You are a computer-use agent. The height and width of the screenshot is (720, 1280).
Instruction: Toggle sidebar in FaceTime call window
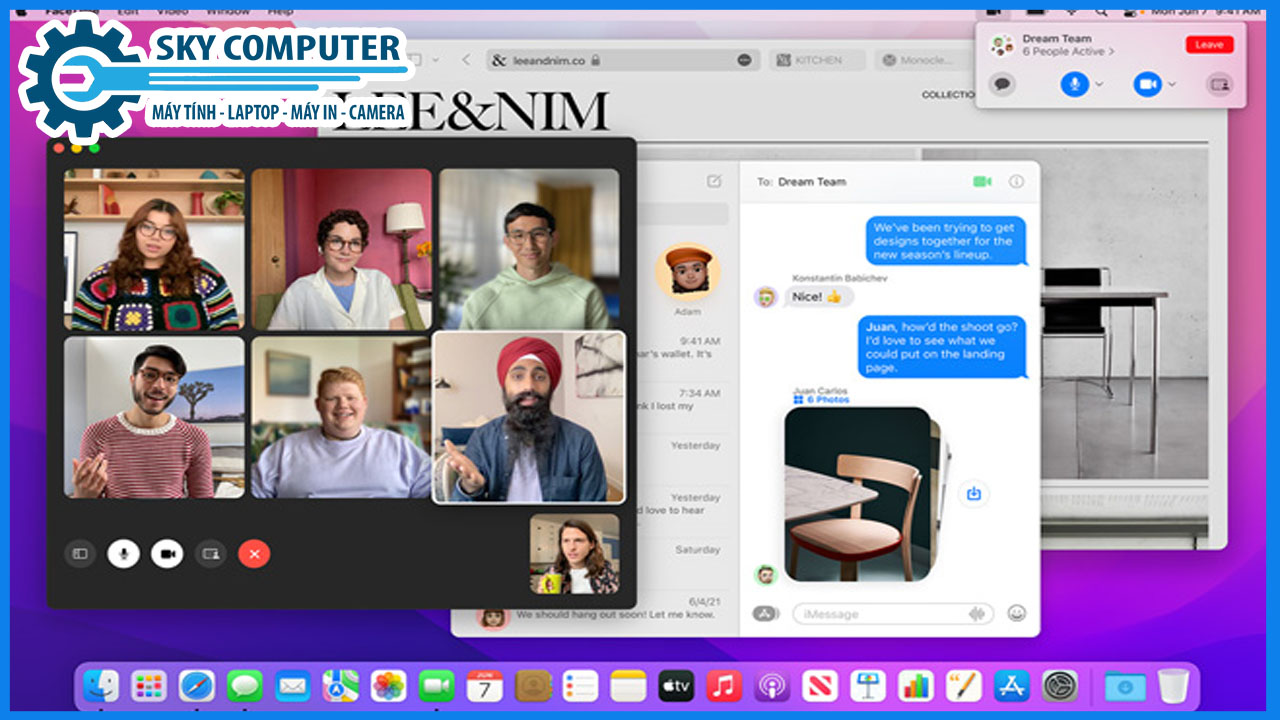tap(80, 553)
